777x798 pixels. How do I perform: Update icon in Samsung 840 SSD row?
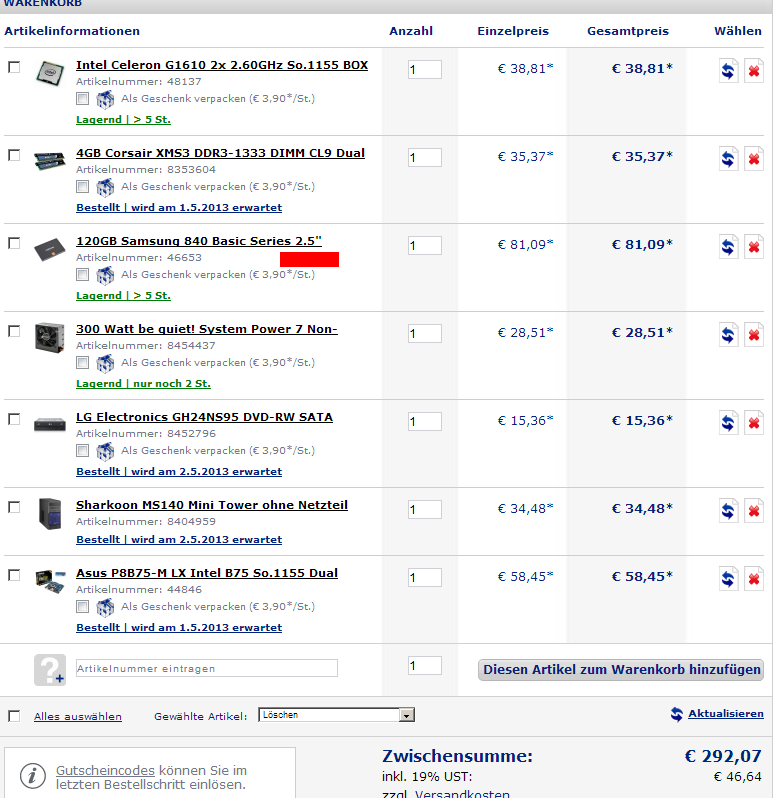728,246
